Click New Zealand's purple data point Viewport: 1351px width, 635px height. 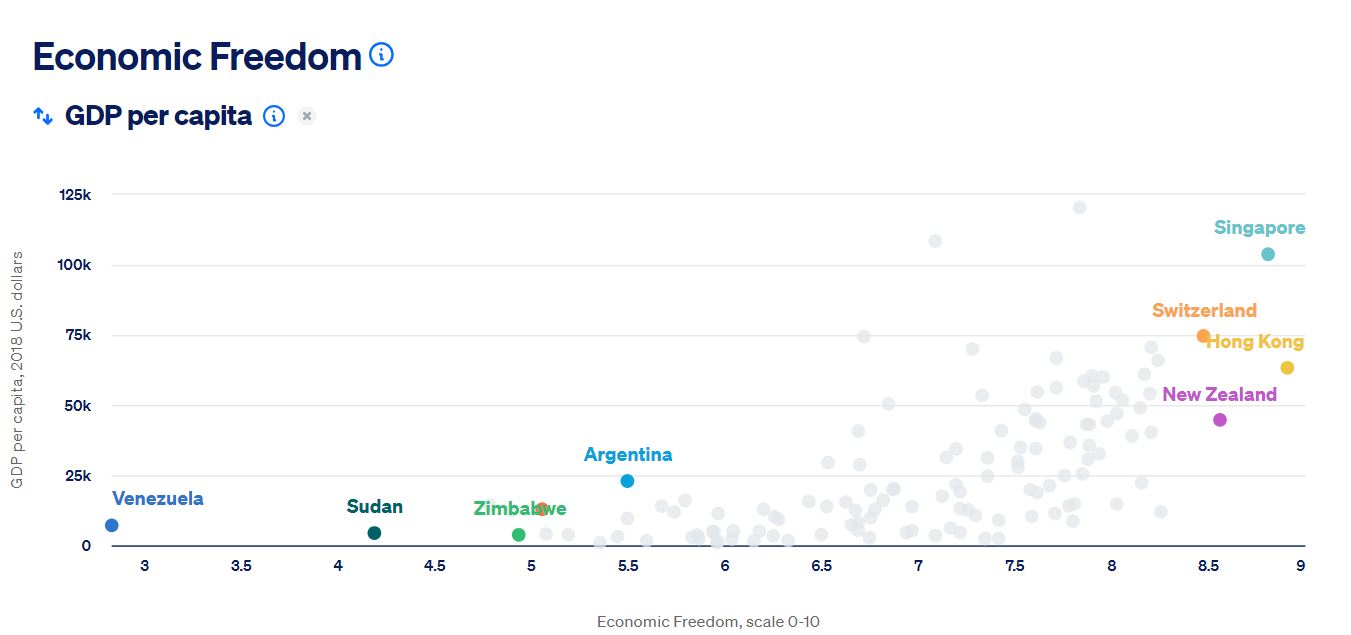(x=1220, y=420)
